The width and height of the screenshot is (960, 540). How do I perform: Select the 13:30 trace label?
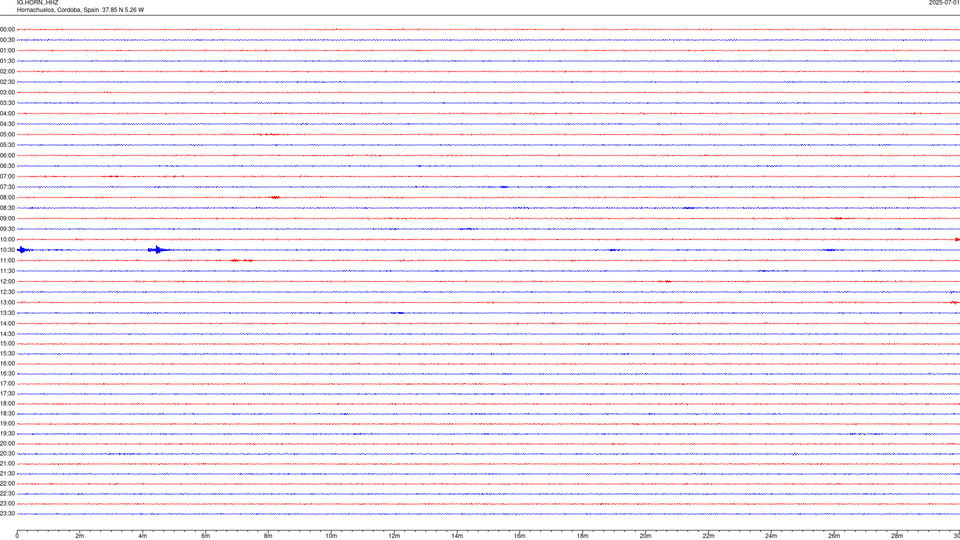[x=7, y=313]
